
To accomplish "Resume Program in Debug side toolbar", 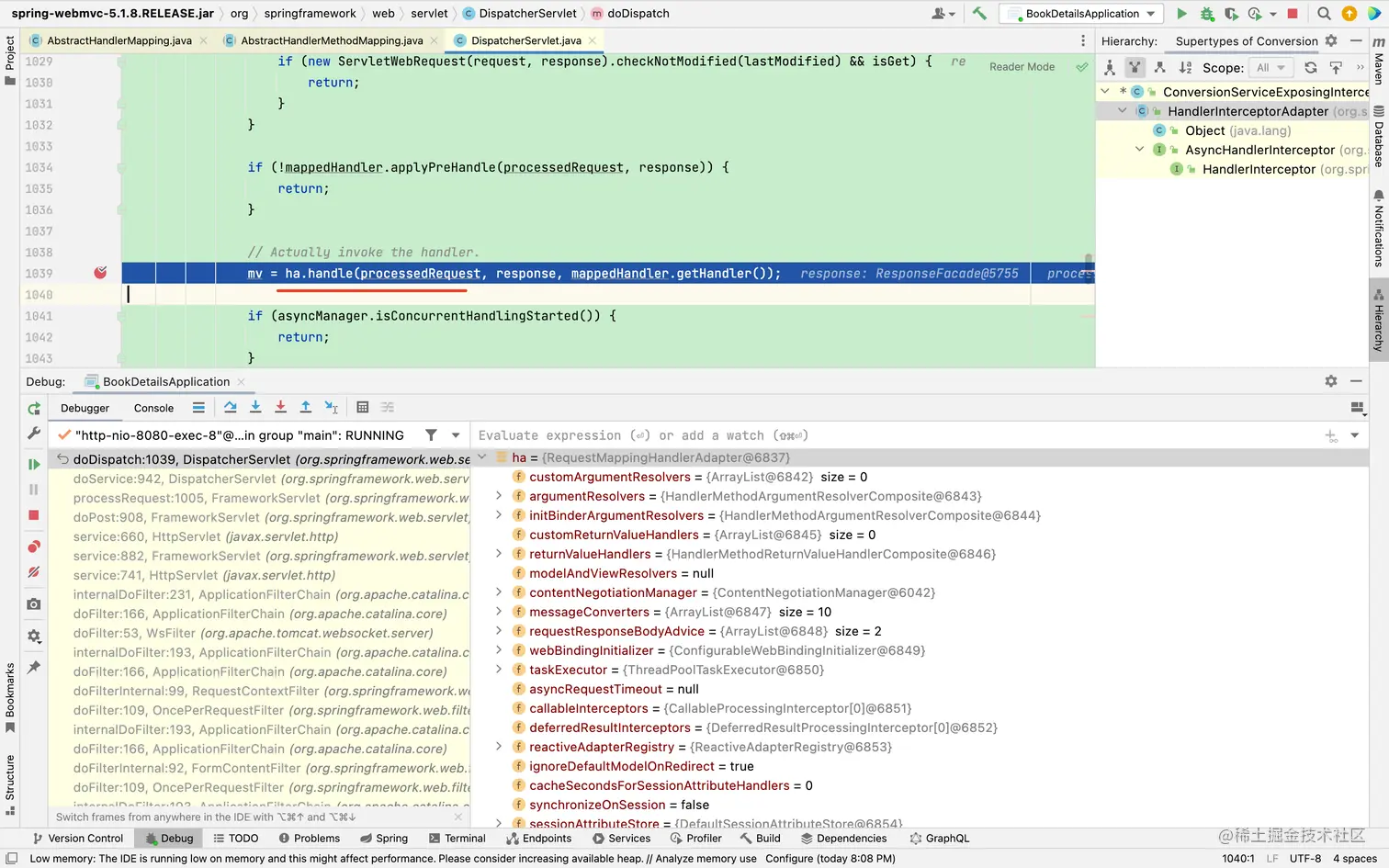I will (34, 465).
